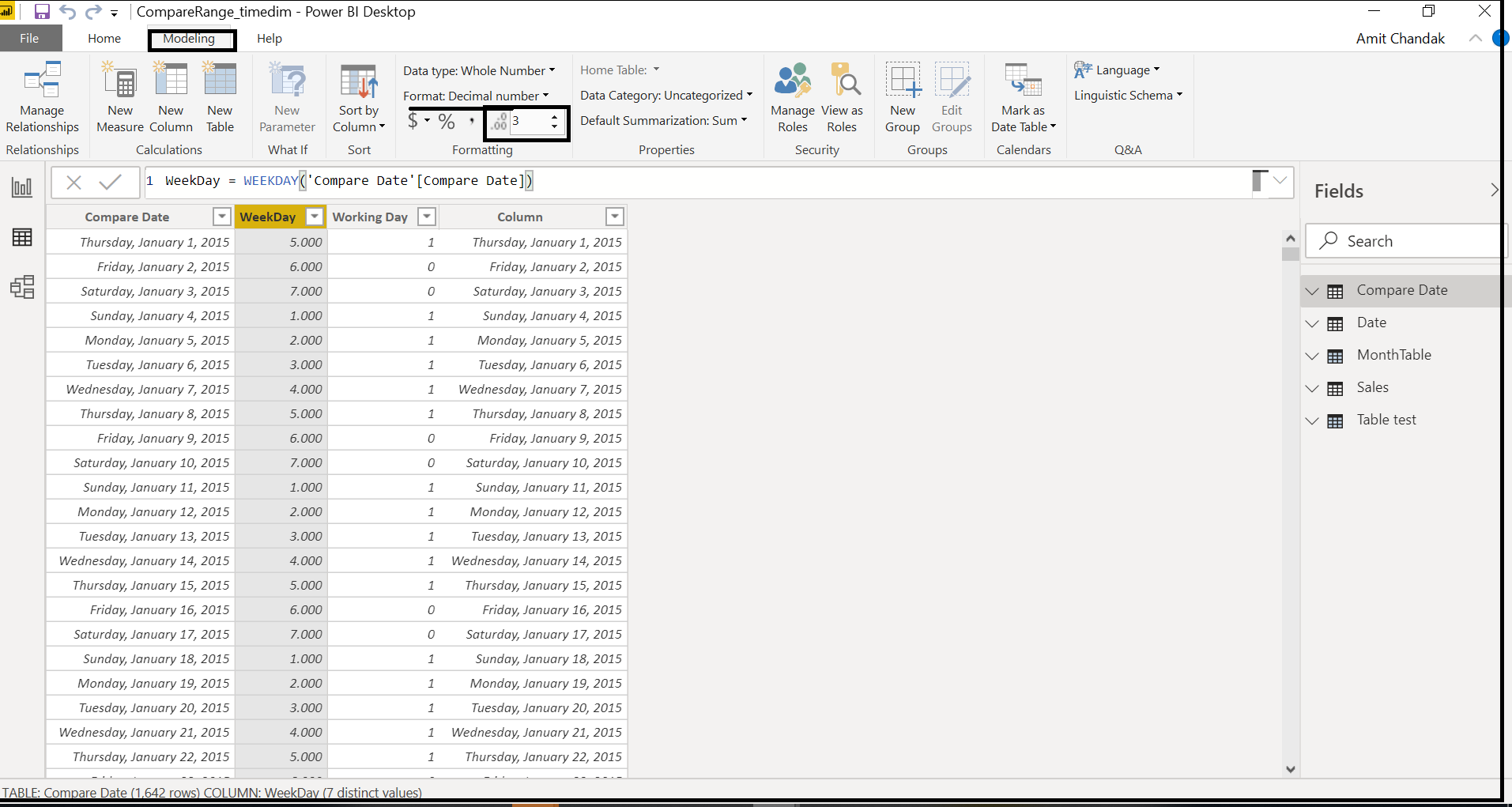Screen dimensions: 1512x807
Task: Create a New Column
Action: [x=171, y=97]
